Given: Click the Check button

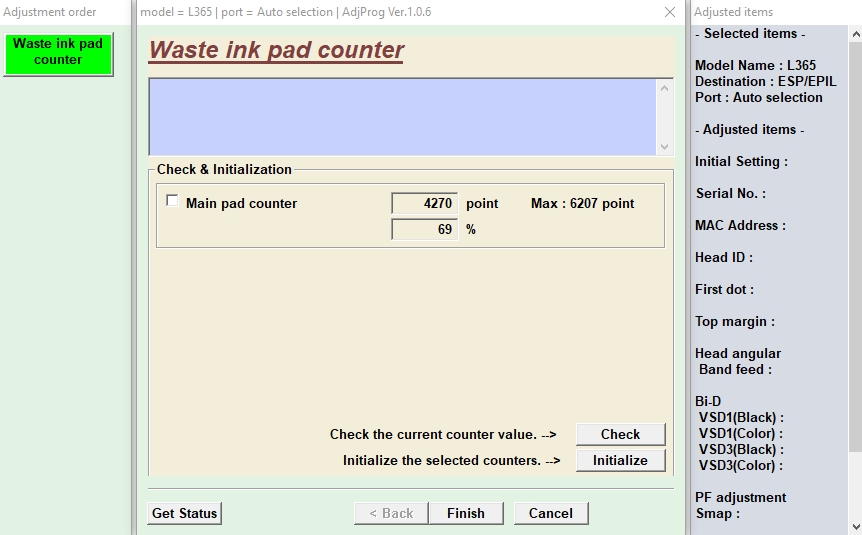Looking at the screenshot, I should coord(620,434).
